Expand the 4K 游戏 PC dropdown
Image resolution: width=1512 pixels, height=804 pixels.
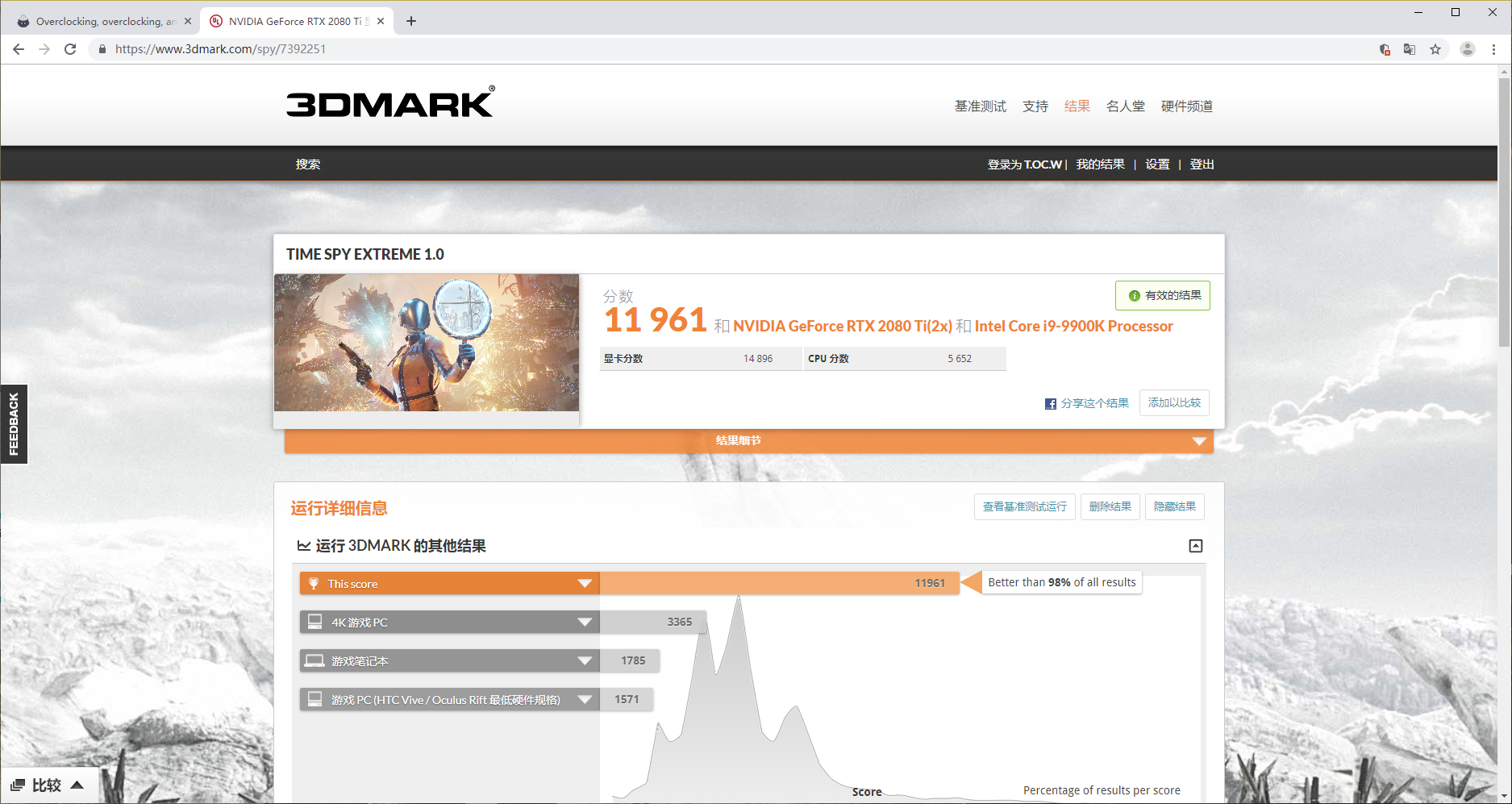point(585,622)
